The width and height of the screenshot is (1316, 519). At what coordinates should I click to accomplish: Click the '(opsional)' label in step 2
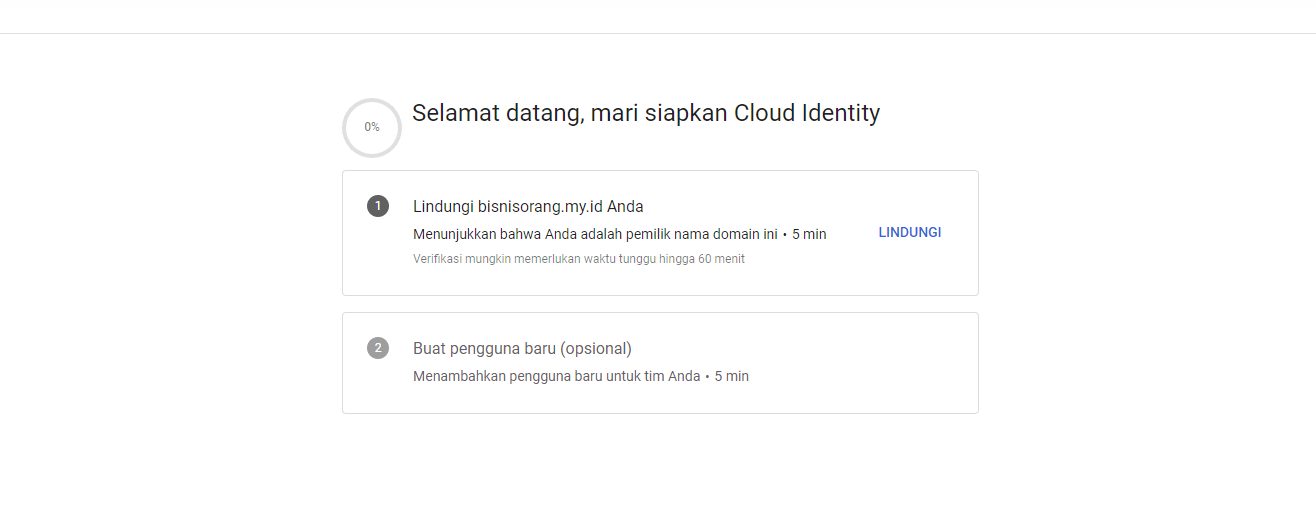(595, 349)
